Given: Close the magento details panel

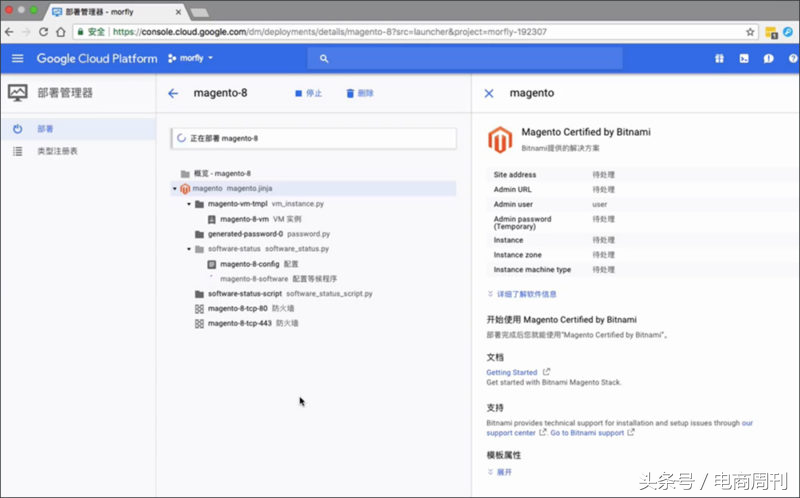Looking at the screenshot, I should pos(489,93).
